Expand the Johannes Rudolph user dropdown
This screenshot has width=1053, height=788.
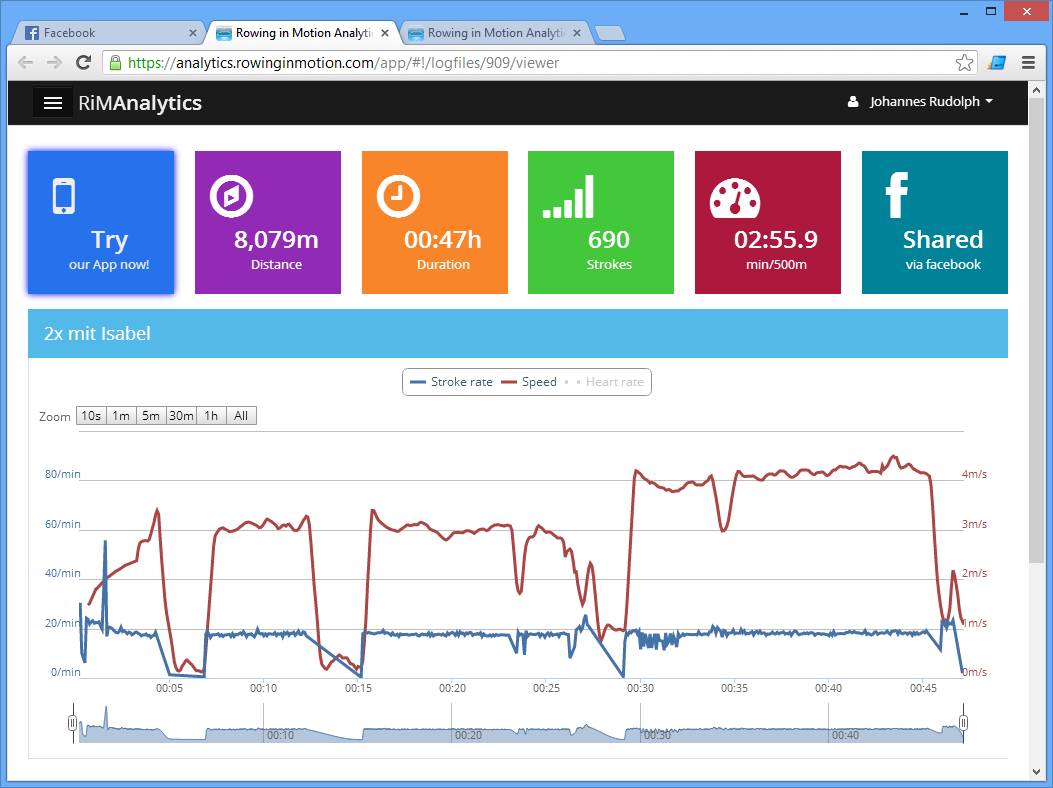920,101
